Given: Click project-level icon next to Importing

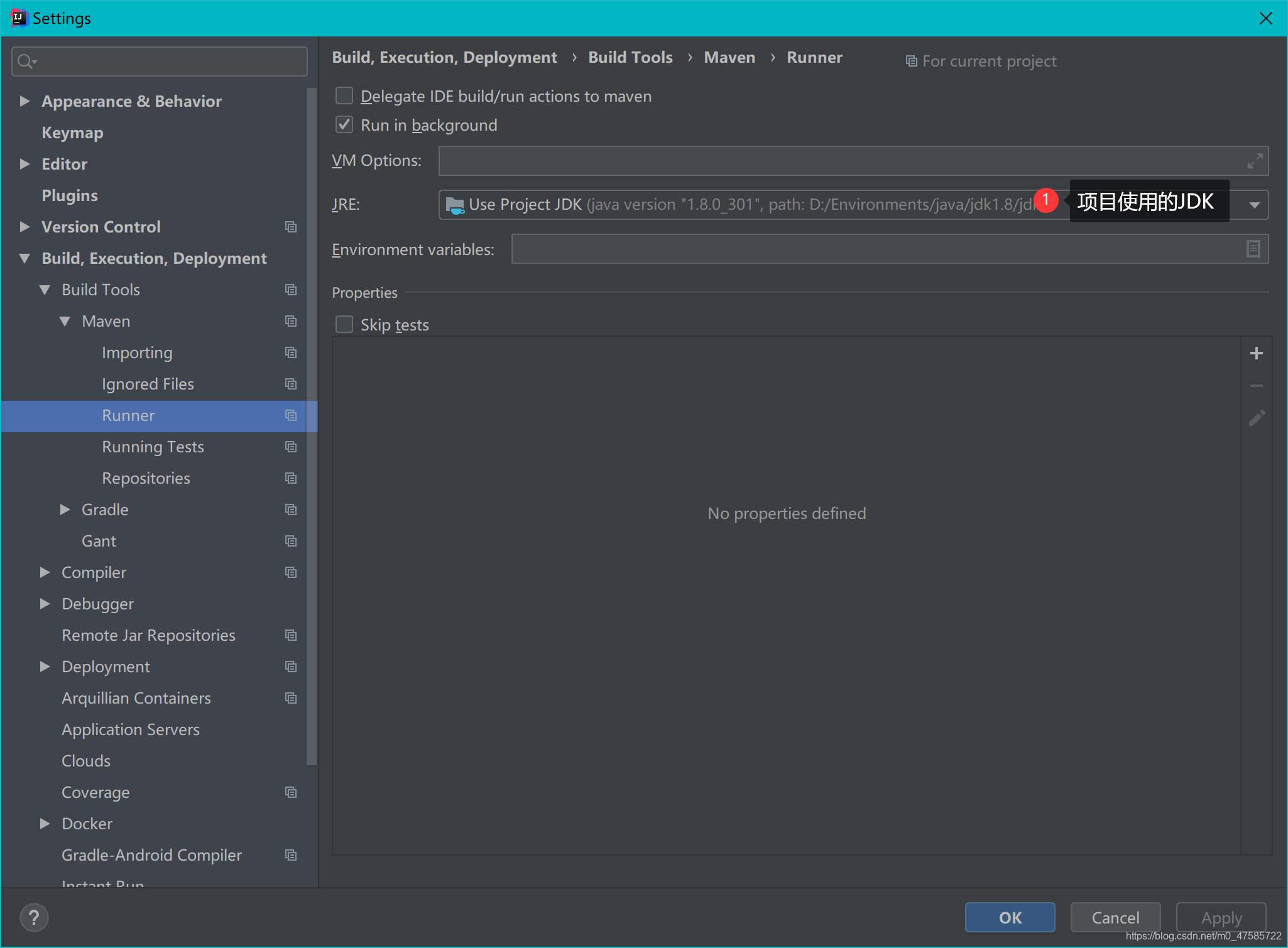Looking at the screenshot, I should tap(290, 352).
